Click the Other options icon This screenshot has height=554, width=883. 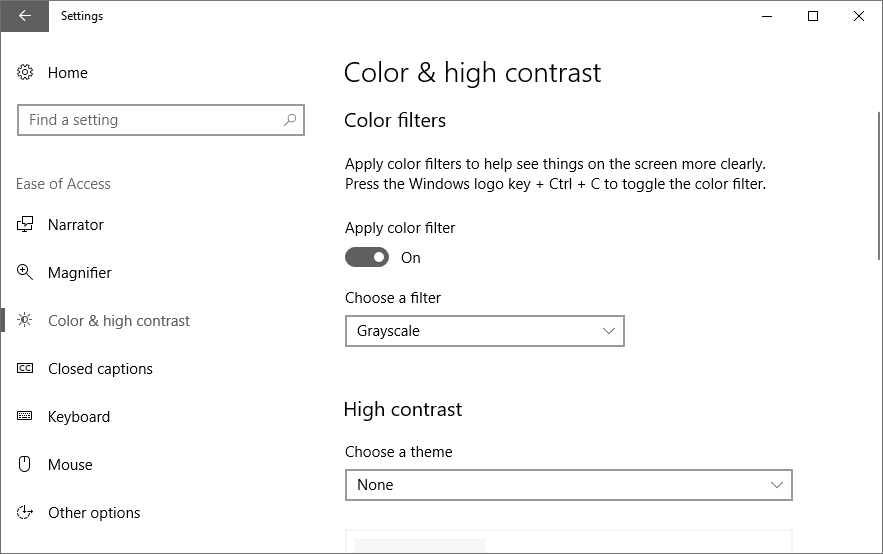click(x=26, y=513)
